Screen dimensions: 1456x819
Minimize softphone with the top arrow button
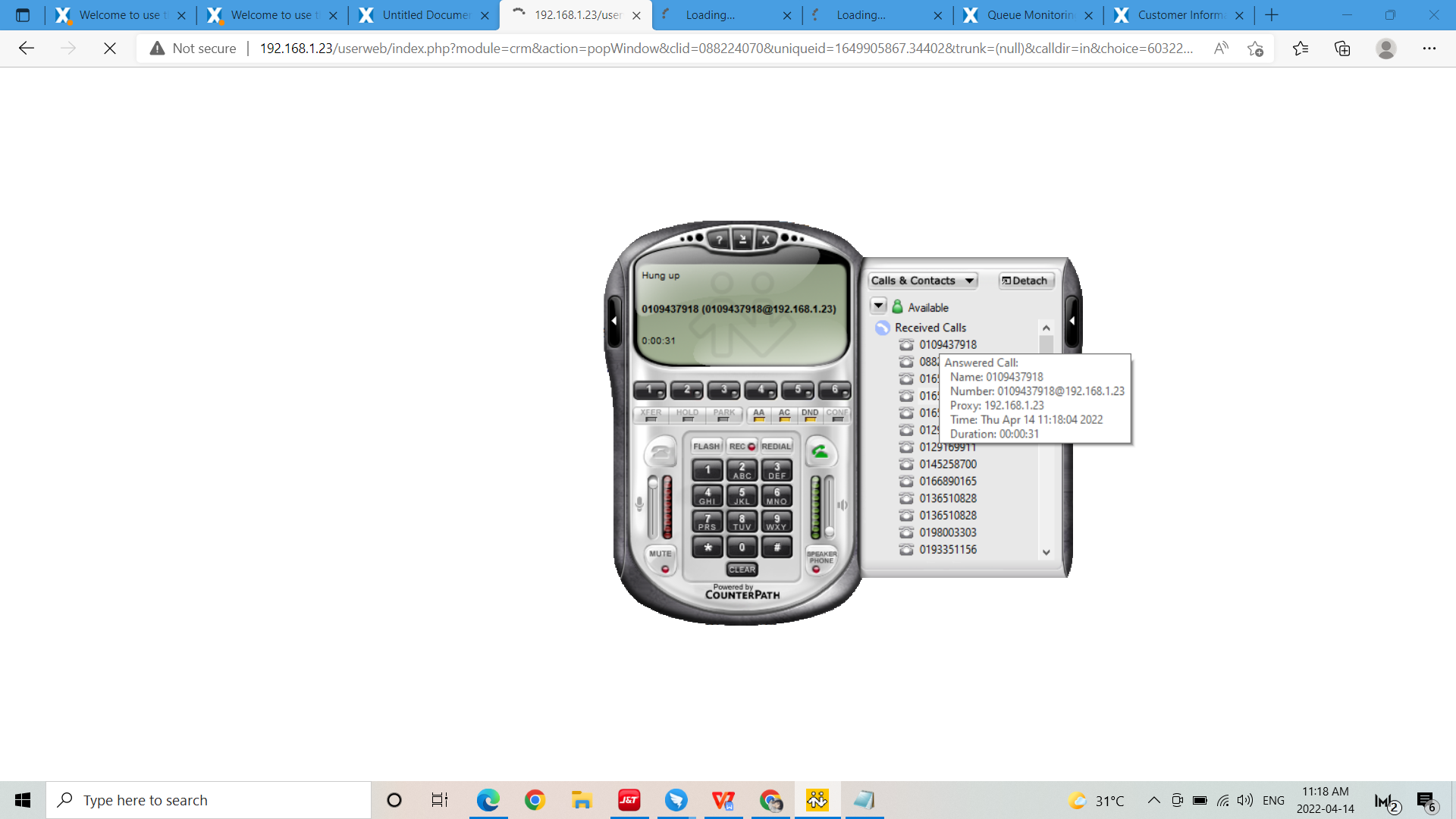coord(742,240)
